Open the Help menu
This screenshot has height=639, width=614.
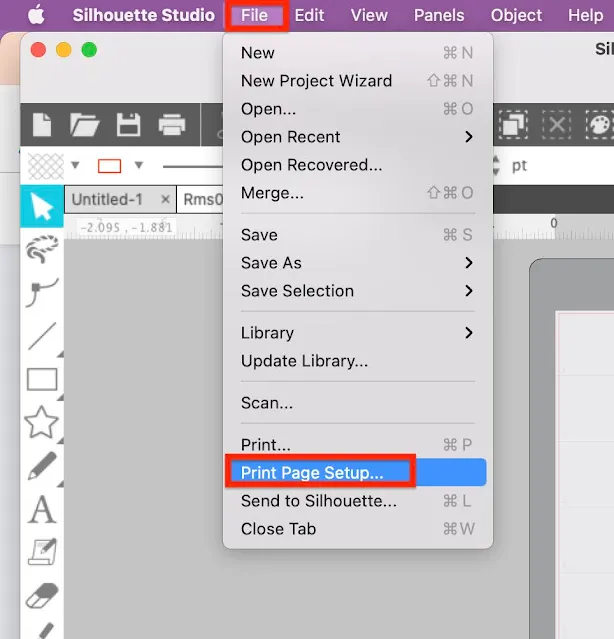(x=585, y=15)
